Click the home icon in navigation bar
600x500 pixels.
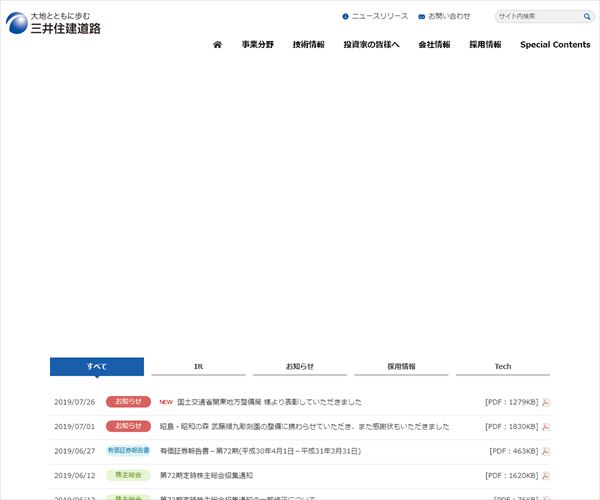pos(217,45)
